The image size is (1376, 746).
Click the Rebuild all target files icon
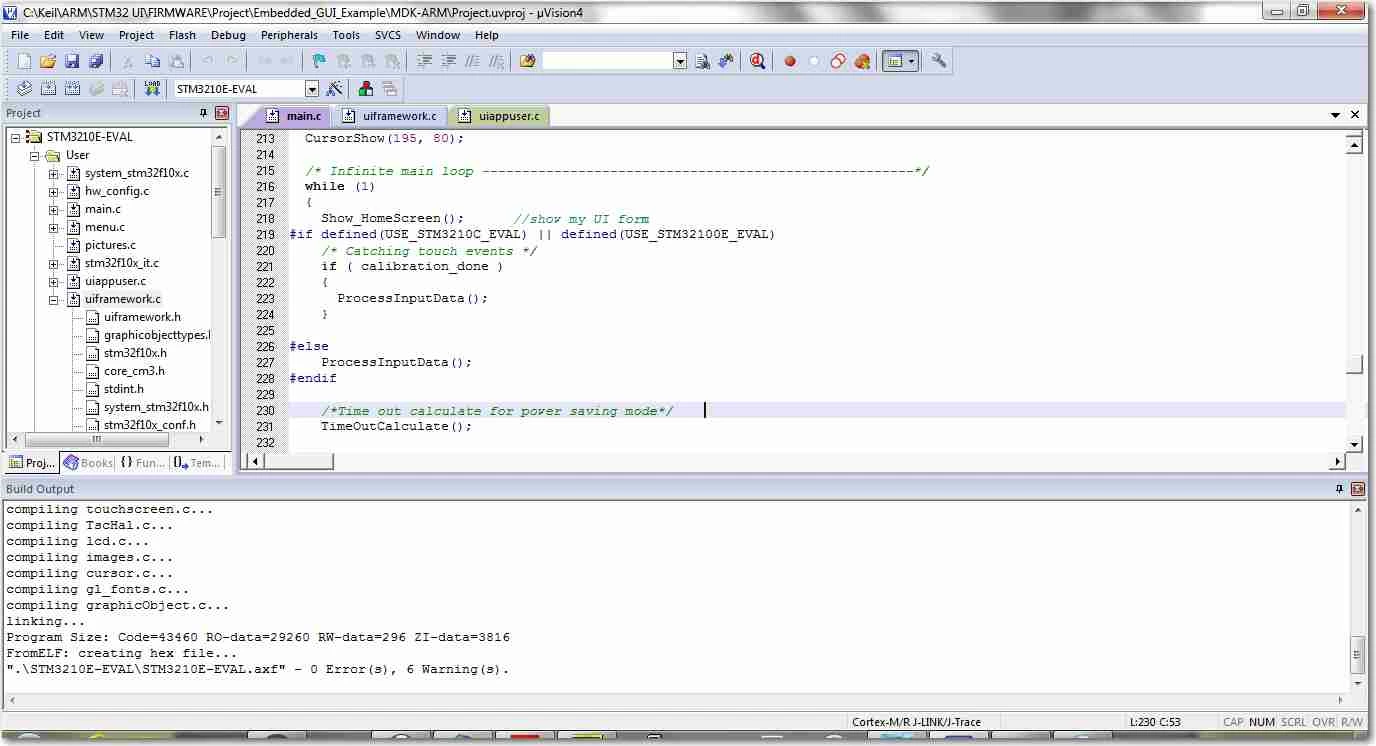71,89
